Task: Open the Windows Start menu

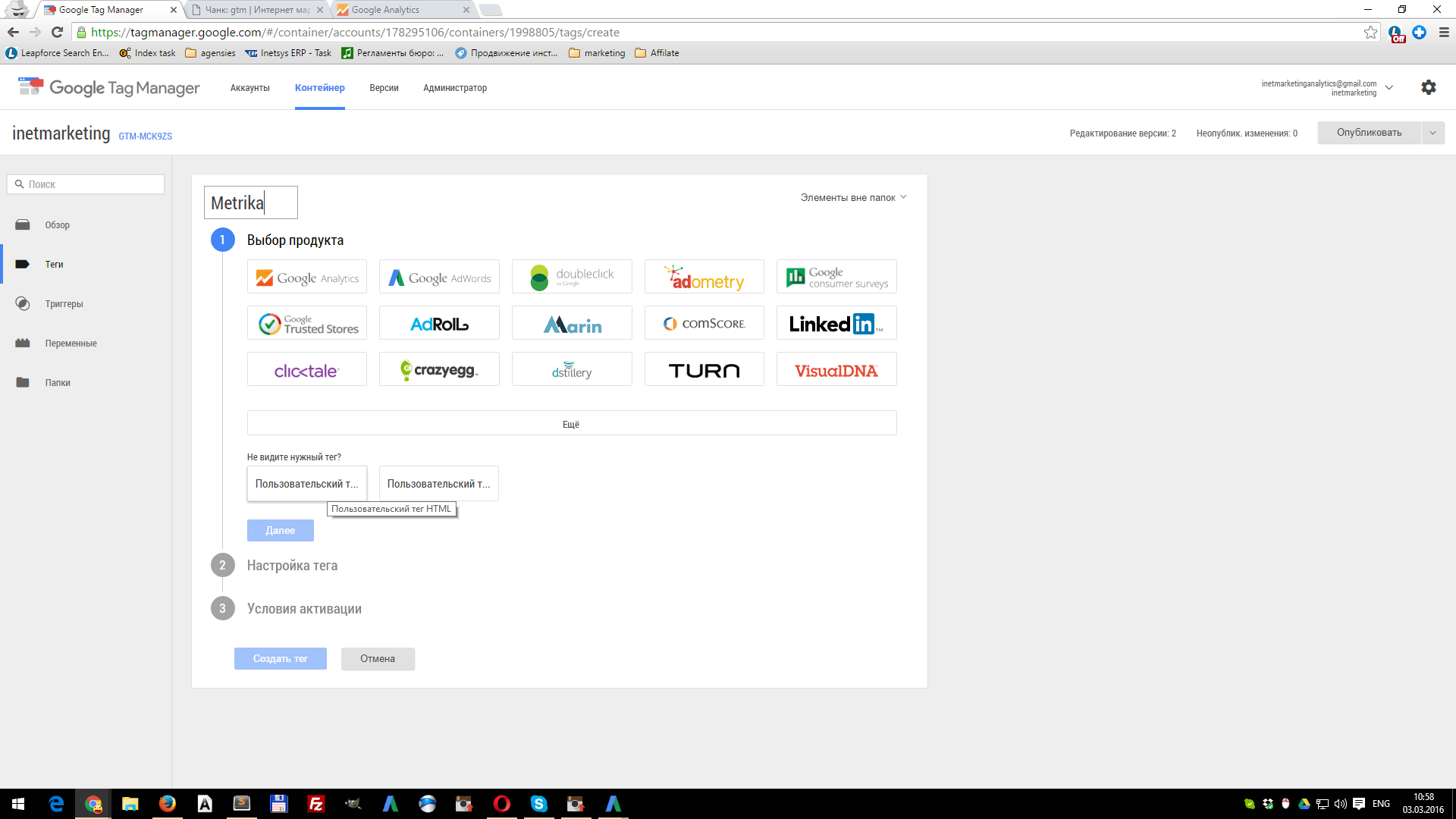Action: [18, 804]
